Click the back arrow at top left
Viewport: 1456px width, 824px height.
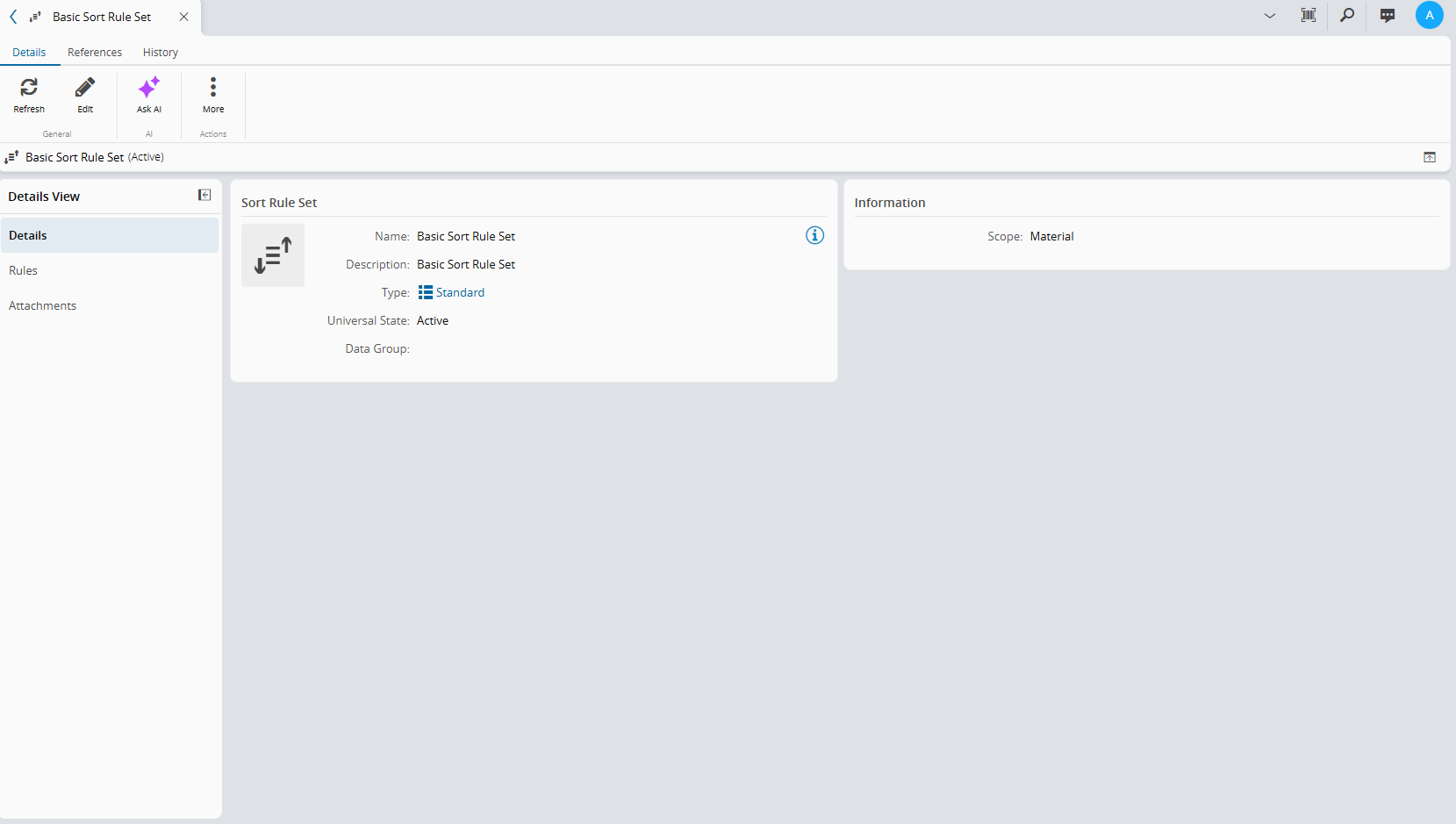tap(13, 17)
